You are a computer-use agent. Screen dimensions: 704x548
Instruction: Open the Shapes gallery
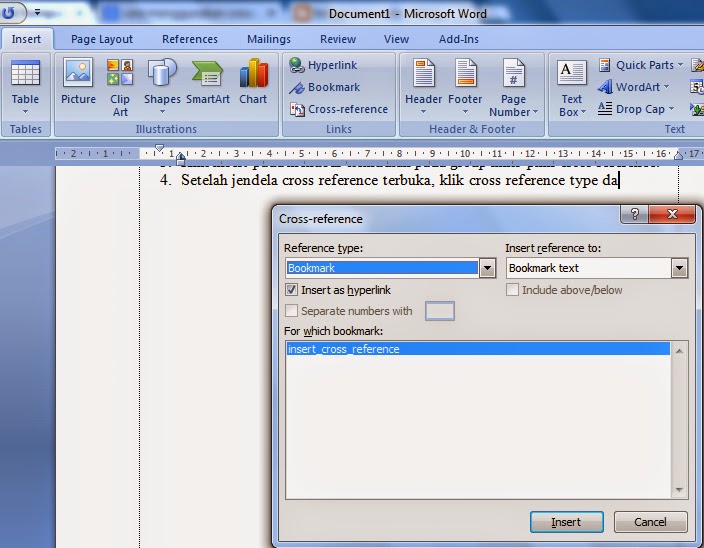coord(162,86)
